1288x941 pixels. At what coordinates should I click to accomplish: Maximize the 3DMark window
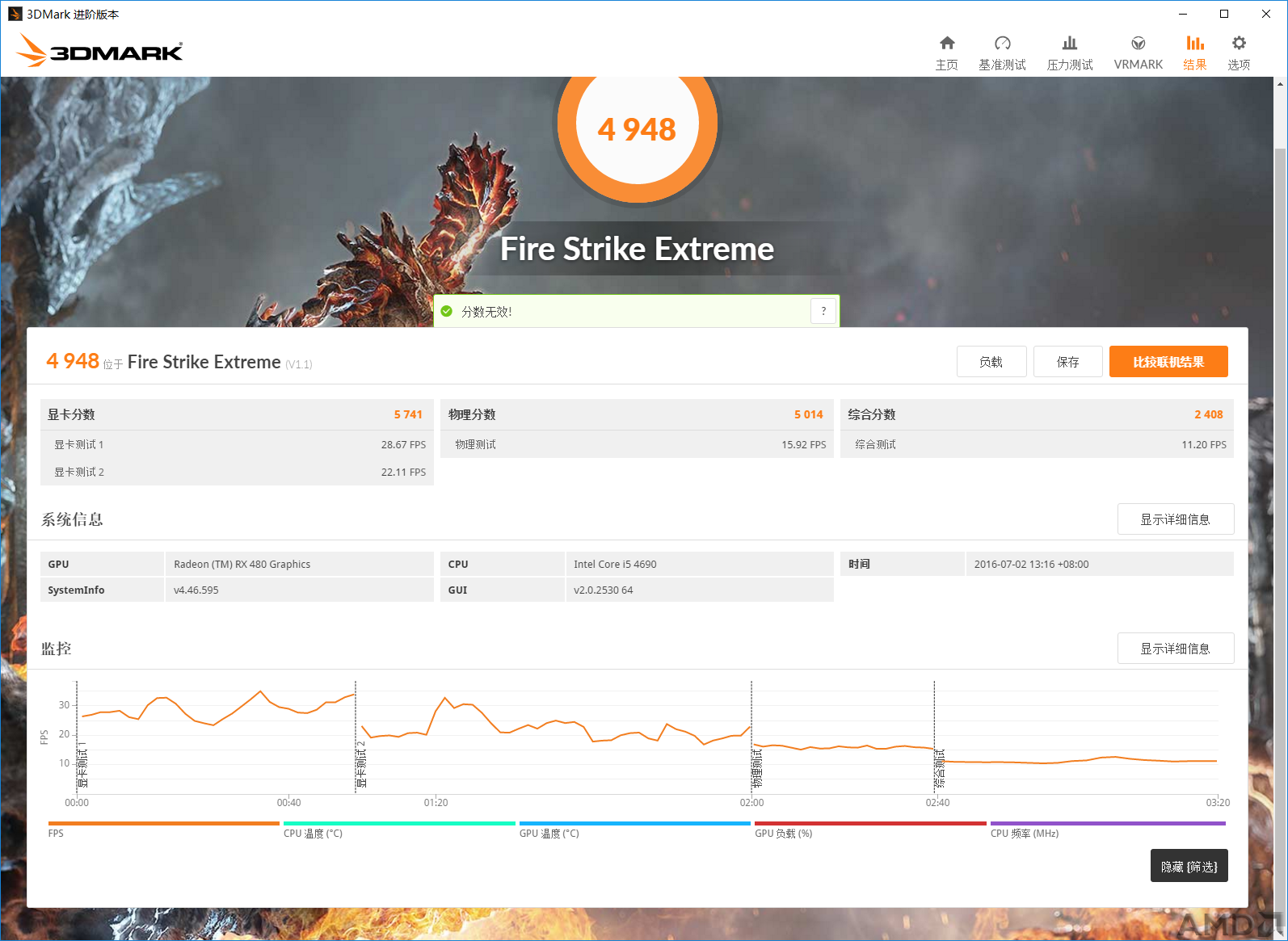(x=1224, y=14)
